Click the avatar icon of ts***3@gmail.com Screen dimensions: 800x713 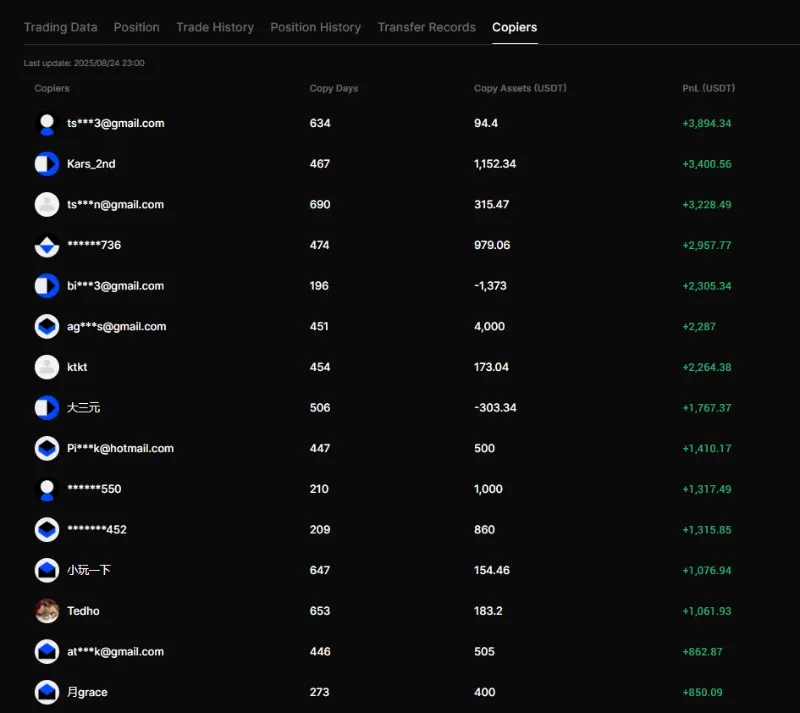47,124
